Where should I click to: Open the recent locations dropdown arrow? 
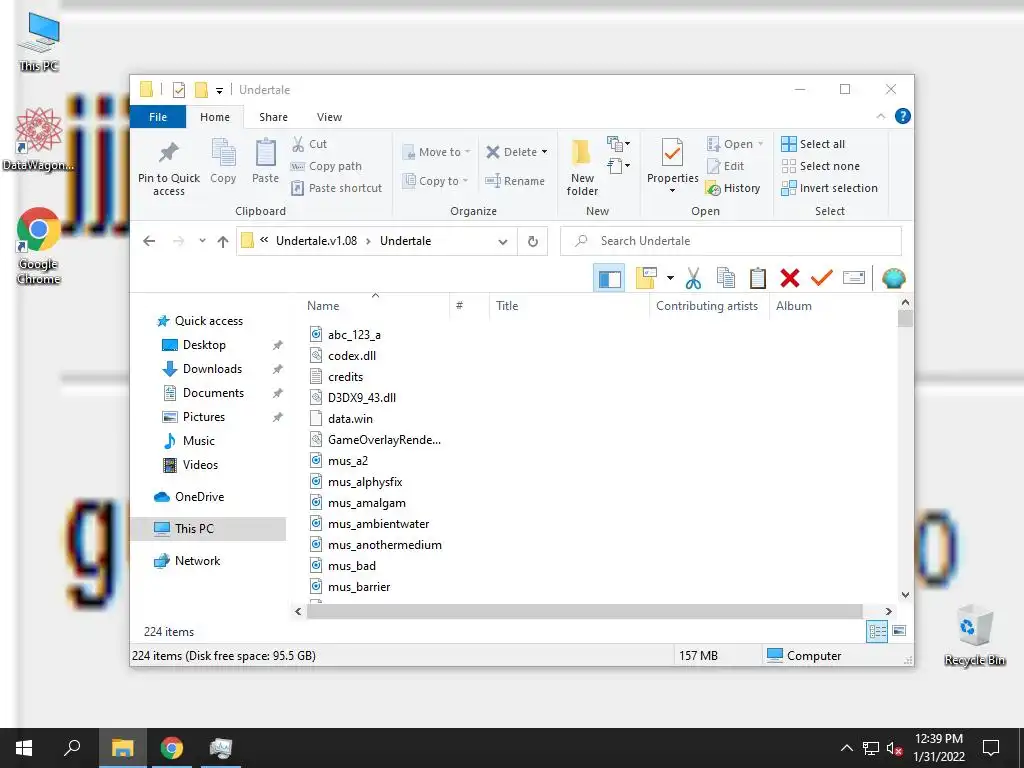(x=202, y=241)
